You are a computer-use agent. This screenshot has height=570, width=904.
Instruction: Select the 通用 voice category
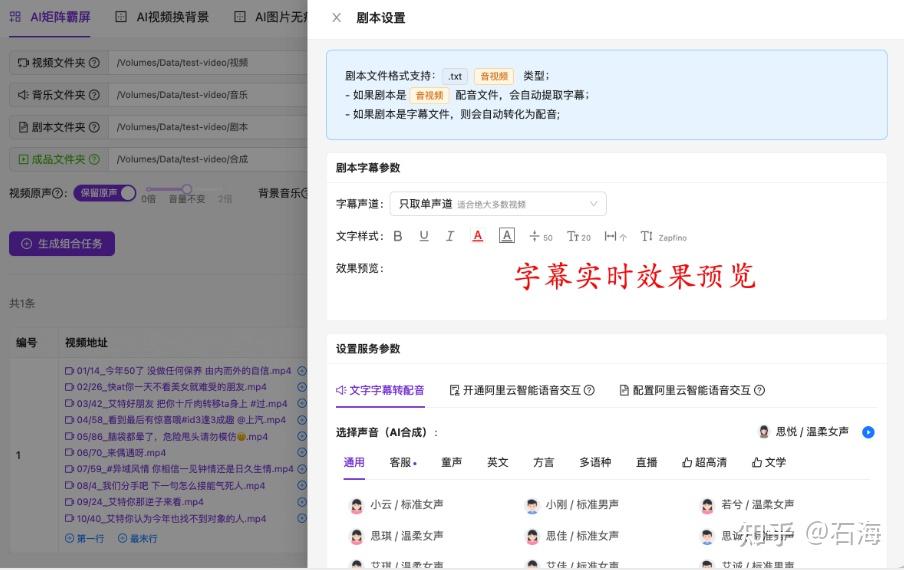(x=354, y=462)
